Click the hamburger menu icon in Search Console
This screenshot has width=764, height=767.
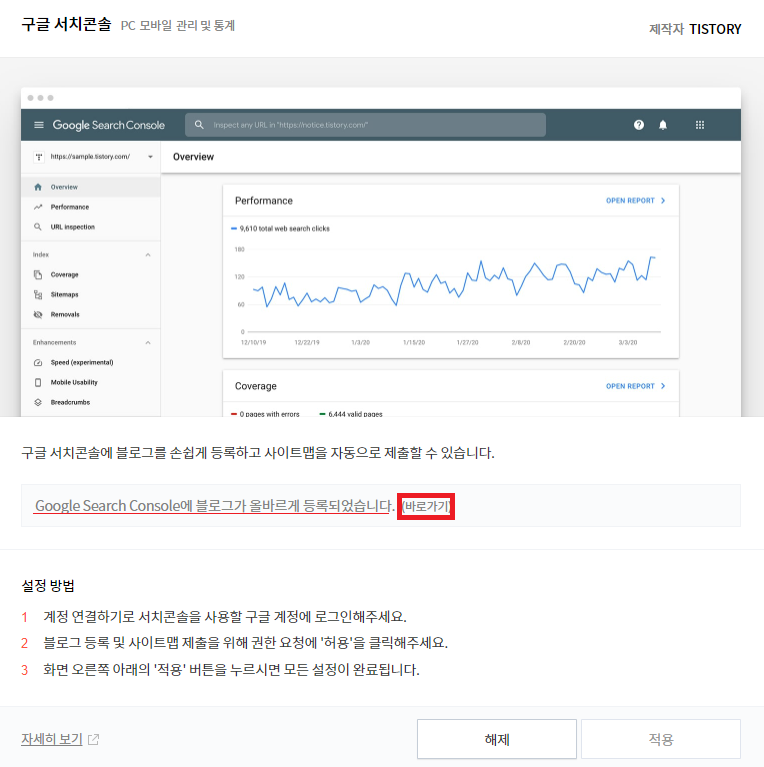tap(39, 125)
